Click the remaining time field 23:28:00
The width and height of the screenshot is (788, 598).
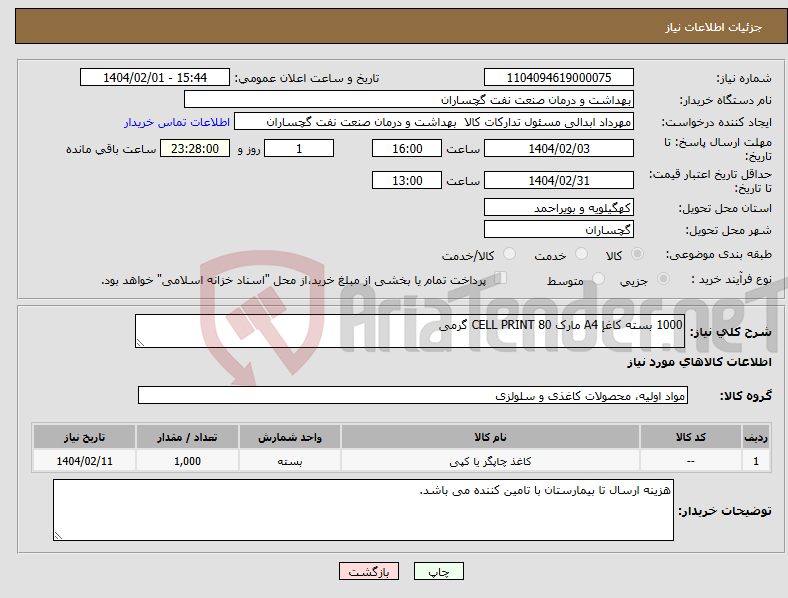point(195,148)
